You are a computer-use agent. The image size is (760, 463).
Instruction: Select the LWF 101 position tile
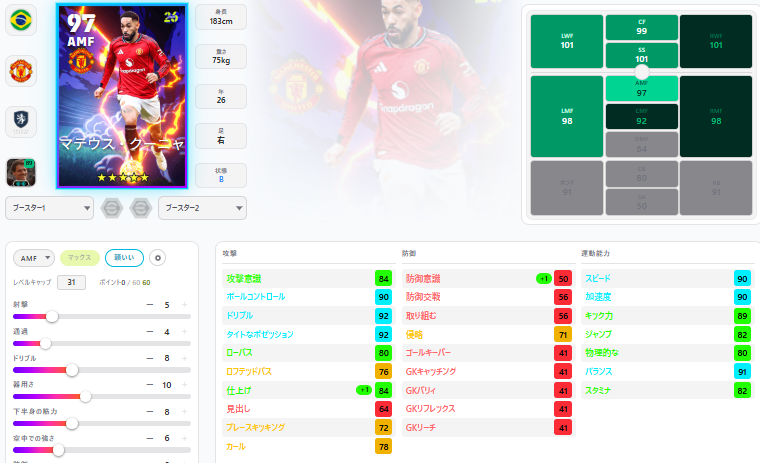tap(567, 41)
